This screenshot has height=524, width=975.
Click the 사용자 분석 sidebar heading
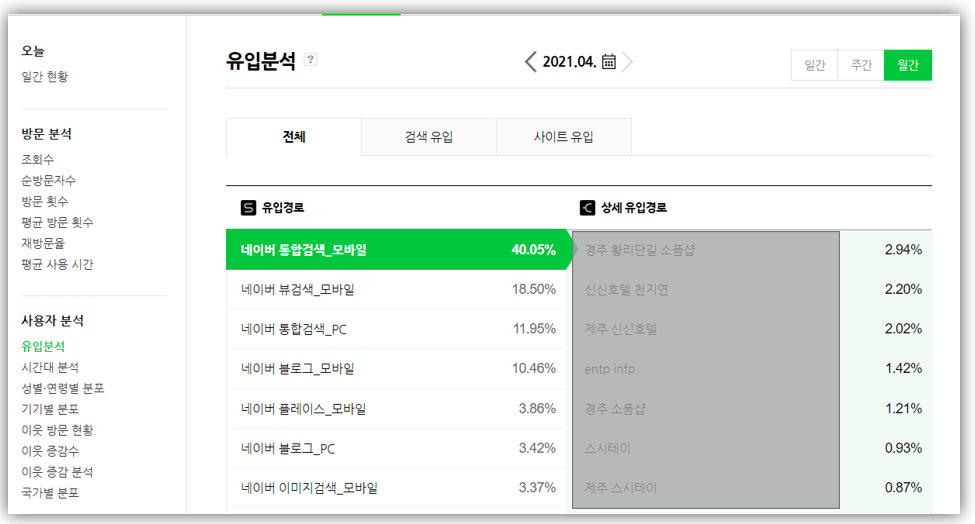52,321
